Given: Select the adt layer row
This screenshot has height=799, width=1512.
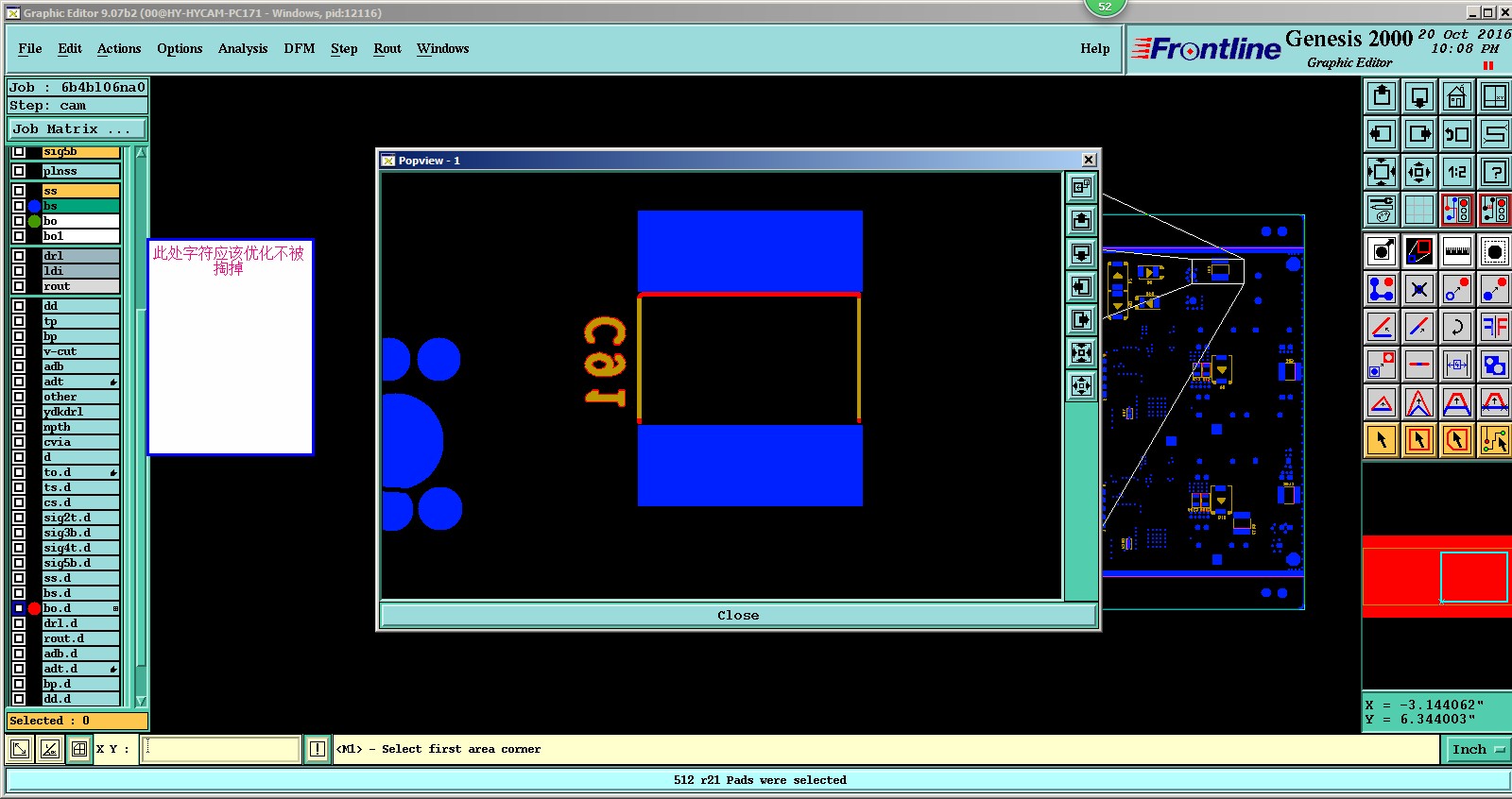Looking at the screenshot, I should 81,382.
